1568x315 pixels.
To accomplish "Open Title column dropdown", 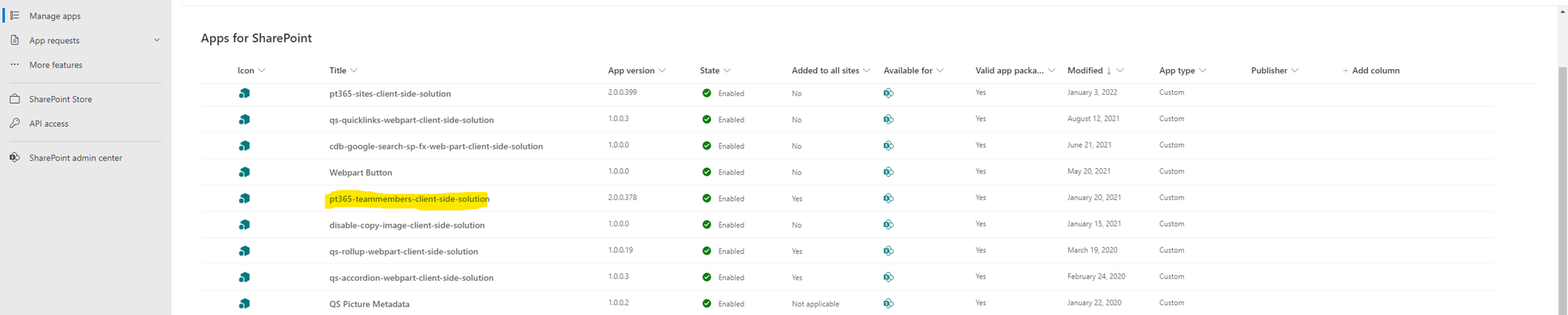I will pyautogui.click(x=354, y=70).
